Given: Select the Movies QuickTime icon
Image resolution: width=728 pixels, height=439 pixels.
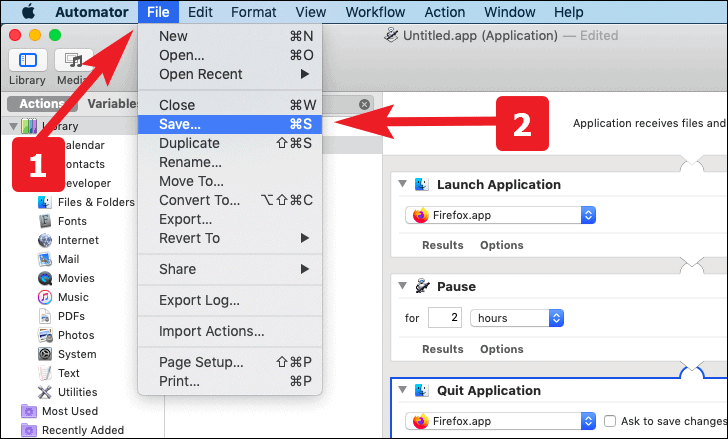Looking at the screenshot, I should (x=45, y=278).
